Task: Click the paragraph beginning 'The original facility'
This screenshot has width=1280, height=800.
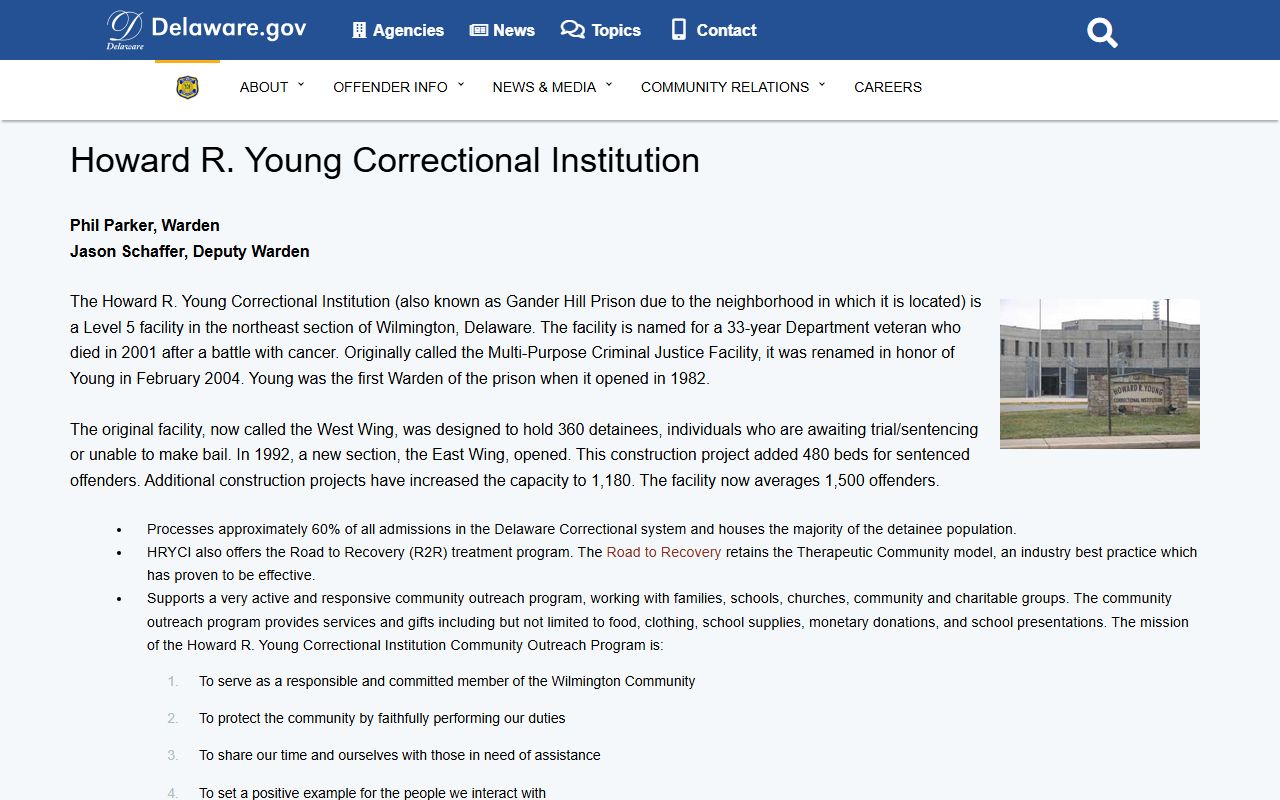Action: 525,455
